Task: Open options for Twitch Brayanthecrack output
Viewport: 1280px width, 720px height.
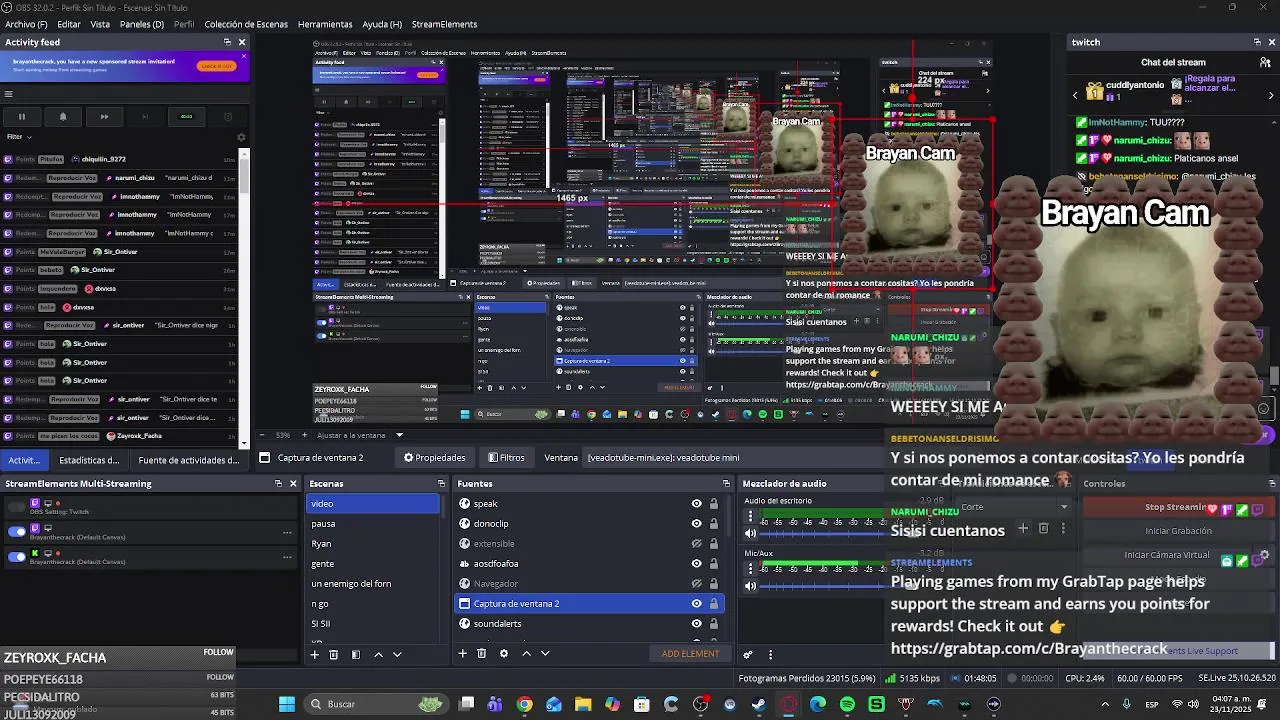Action: [x=287, y=532]
